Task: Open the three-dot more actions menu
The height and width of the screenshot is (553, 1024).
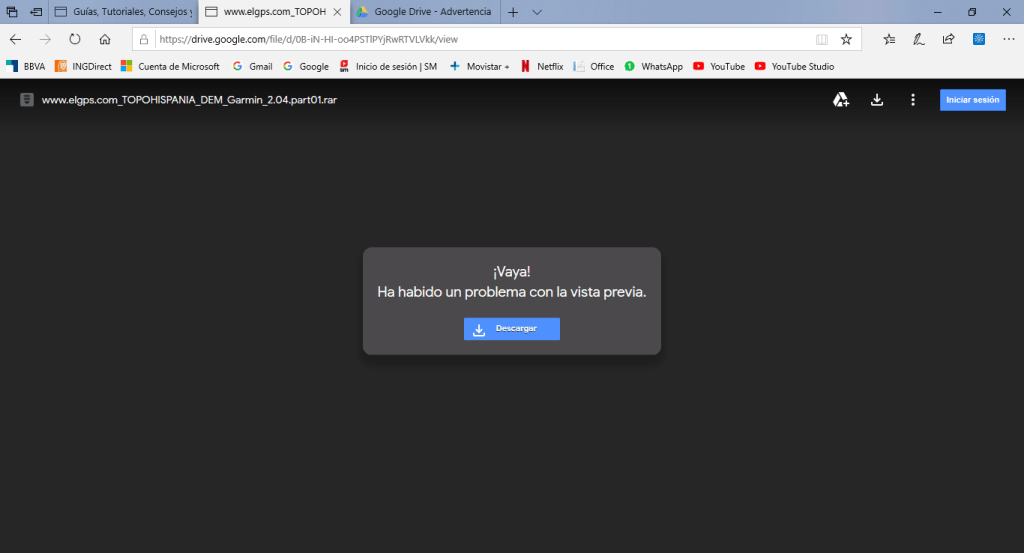Action: [x=912, y=100]
